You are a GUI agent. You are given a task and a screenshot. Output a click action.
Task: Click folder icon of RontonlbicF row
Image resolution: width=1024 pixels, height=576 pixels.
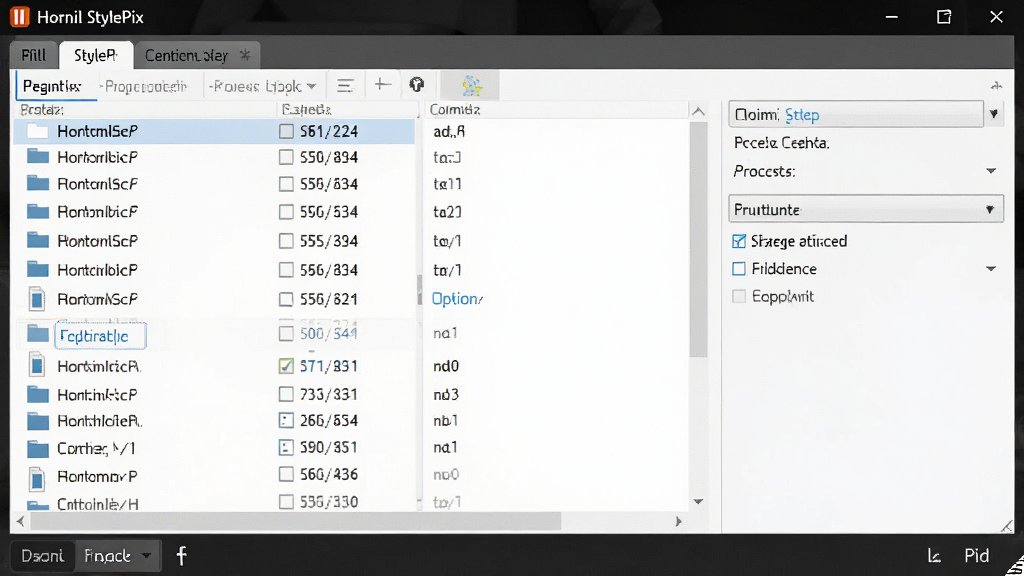coord(37,212)
